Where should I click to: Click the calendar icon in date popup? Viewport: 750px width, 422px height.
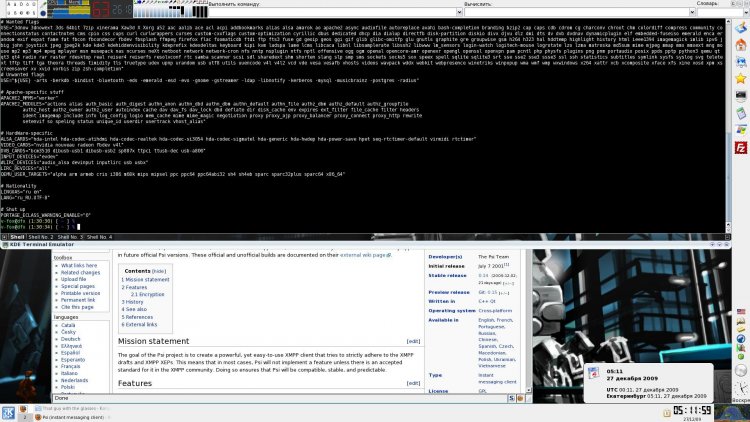[593, 373]
